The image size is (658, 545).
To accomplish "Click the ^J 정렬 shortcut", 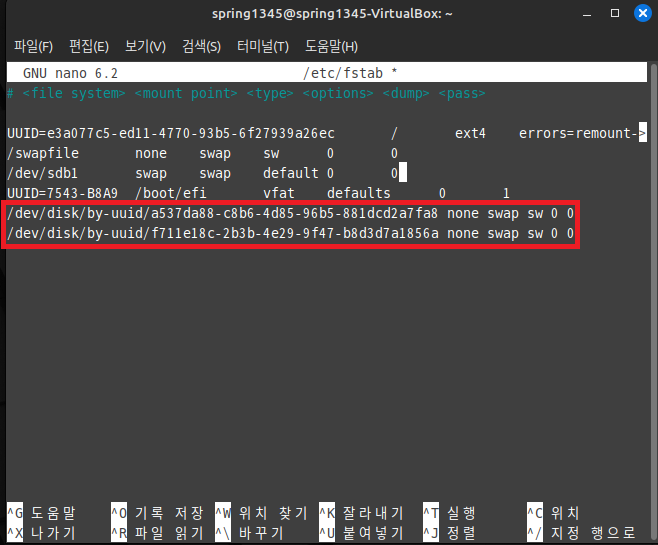I will coord(449,533).
